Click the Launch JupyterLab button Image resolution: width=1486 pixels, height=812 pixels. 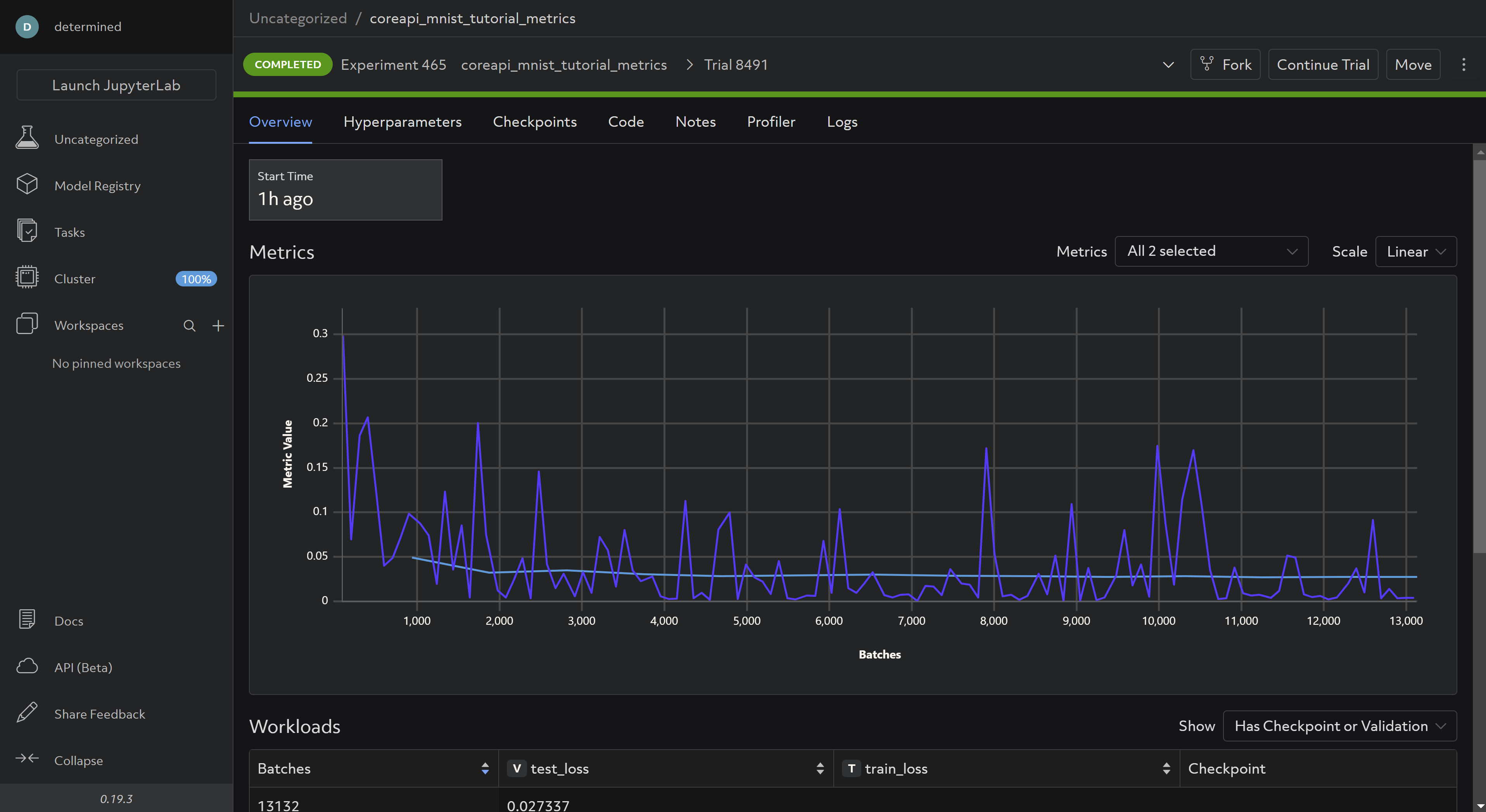[116, 85]
